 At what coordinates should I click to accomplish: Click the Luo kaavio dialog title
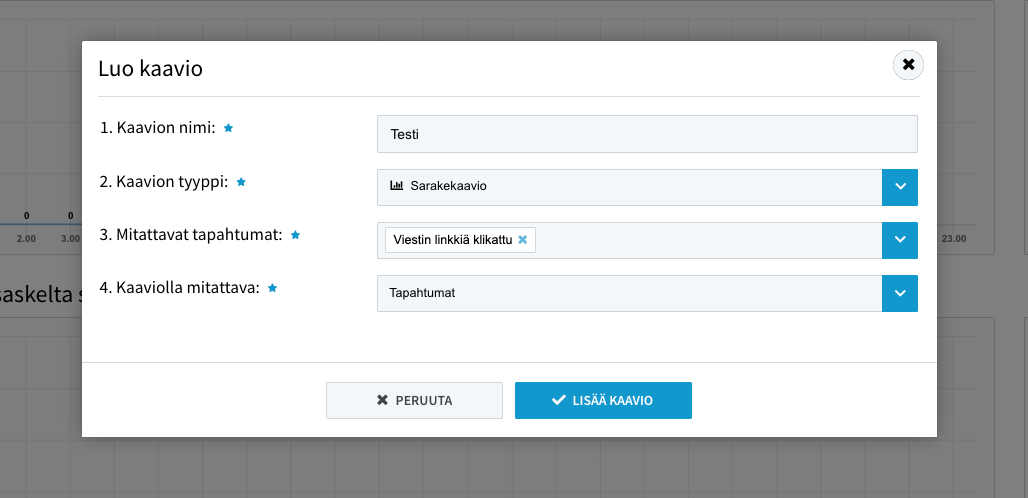(x=150, y=68)
